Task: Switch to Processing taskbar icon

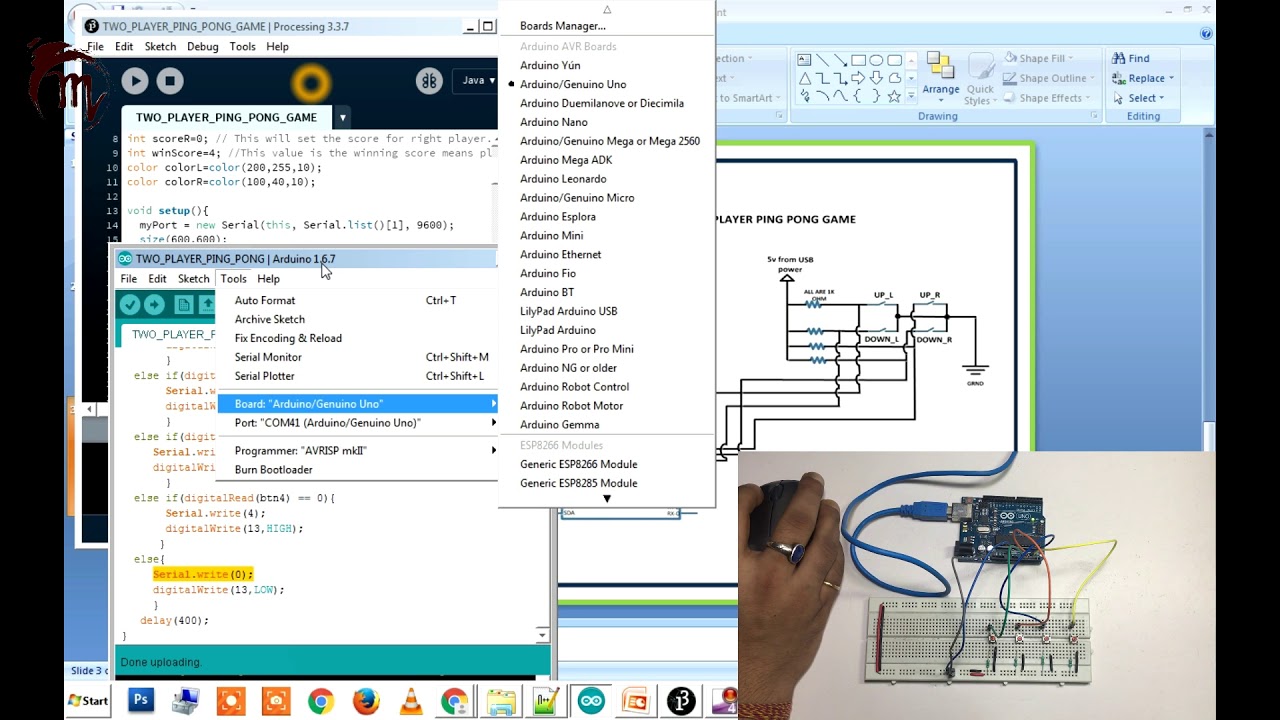Action: pyautogui.click(x=682, y=701)
